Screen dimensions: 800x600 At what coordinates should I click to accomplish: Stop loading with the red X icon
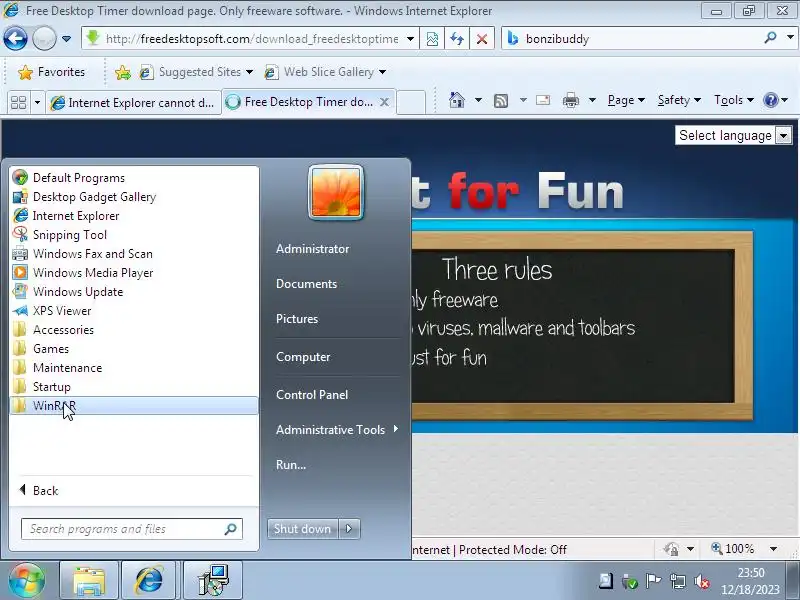tap(482, 39)
